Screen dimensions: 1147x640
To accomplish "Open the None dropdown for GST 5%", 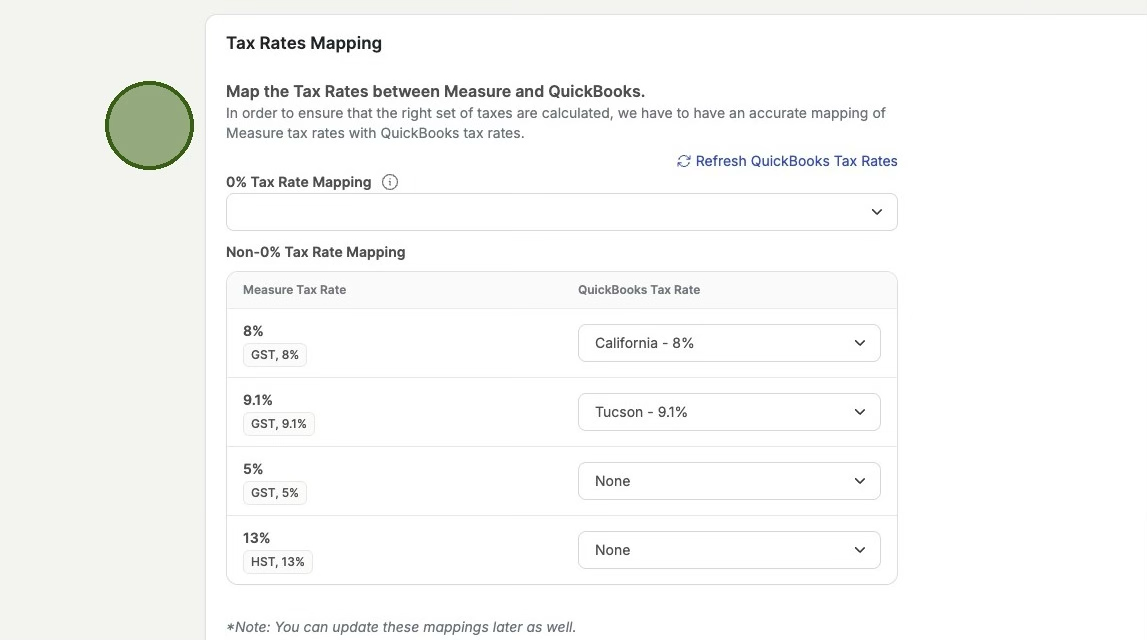I will pyautogui.click(x=728, y=481).
